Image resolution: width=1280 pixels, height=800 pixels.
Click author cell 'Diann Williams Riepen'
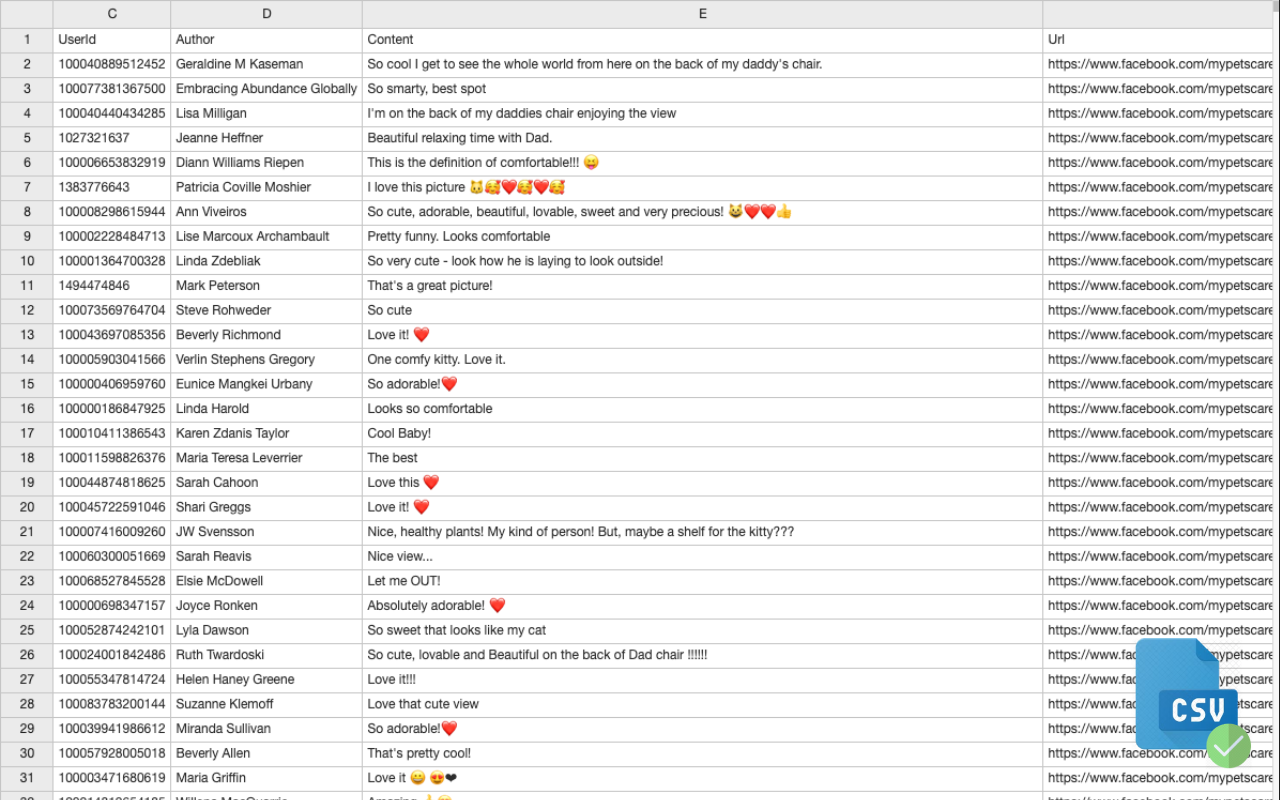pyautogui.click(x=267, y=163)
